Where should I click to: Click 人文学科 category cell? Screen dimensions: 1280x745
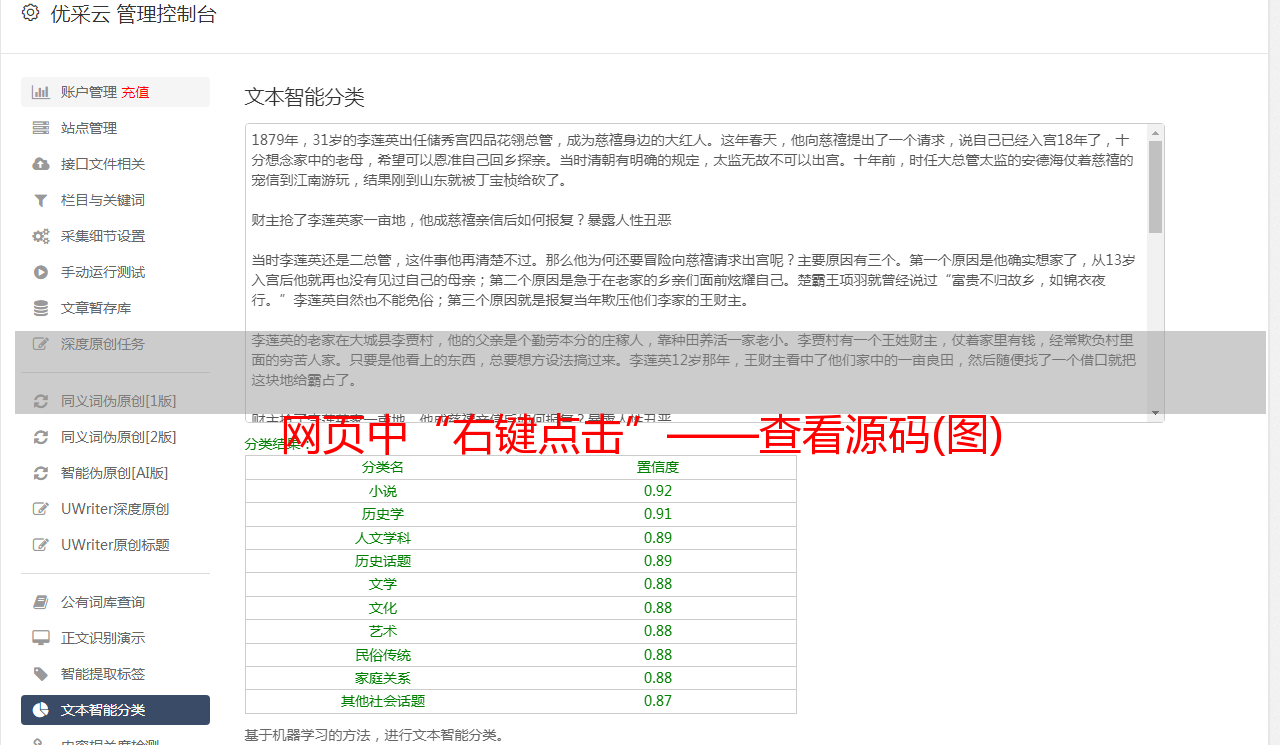383,538
